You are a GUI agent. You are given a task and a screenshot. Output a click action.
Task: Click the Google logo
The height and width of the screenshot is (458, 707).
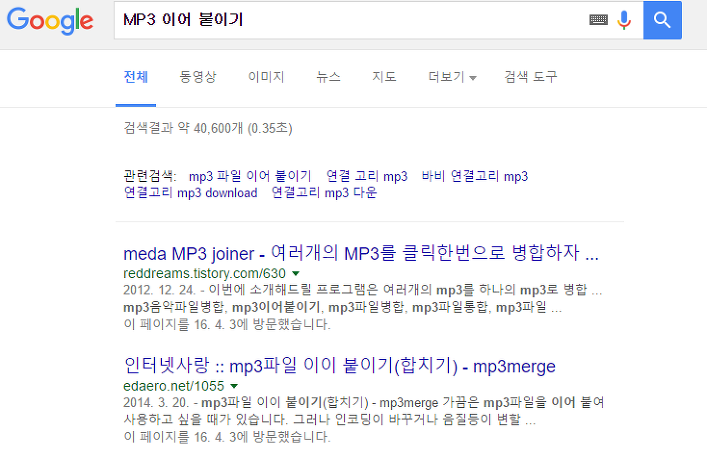click(x=50, y=21)
